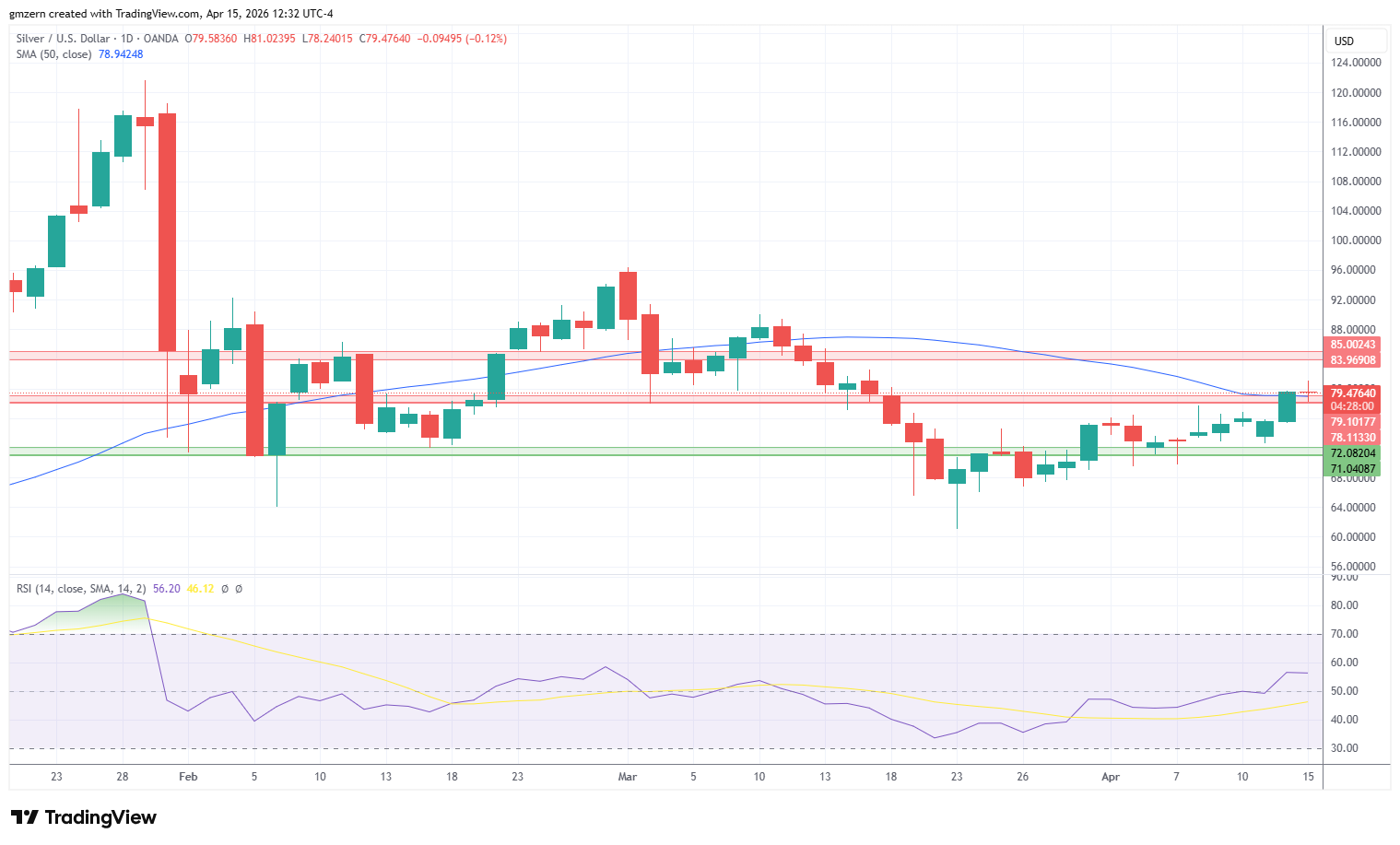Click the open price value O79.58360
Screen dimensions: 1400x845
click(211, 39)
